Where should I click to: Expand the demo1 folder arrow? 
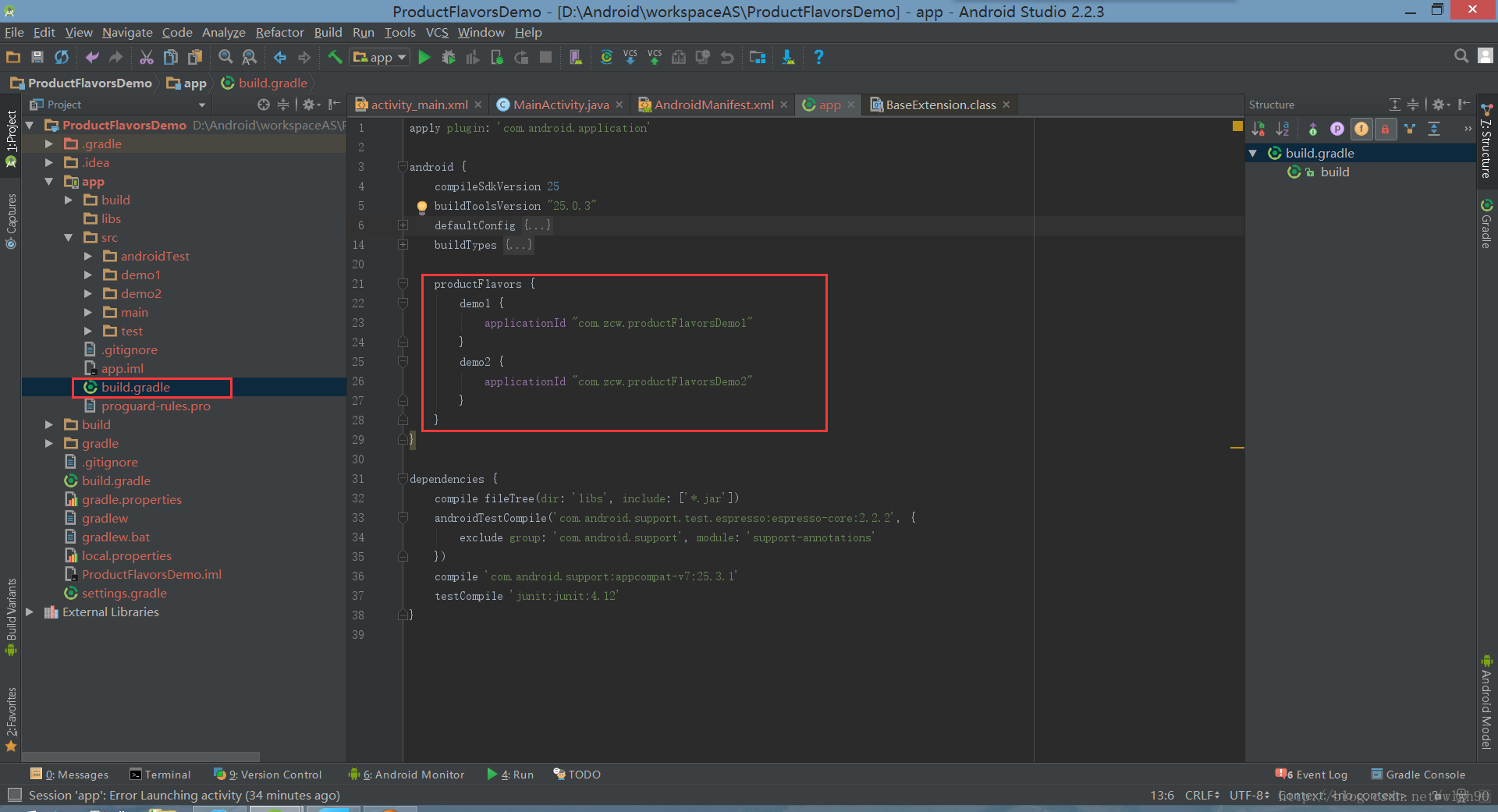coord(87,275)
